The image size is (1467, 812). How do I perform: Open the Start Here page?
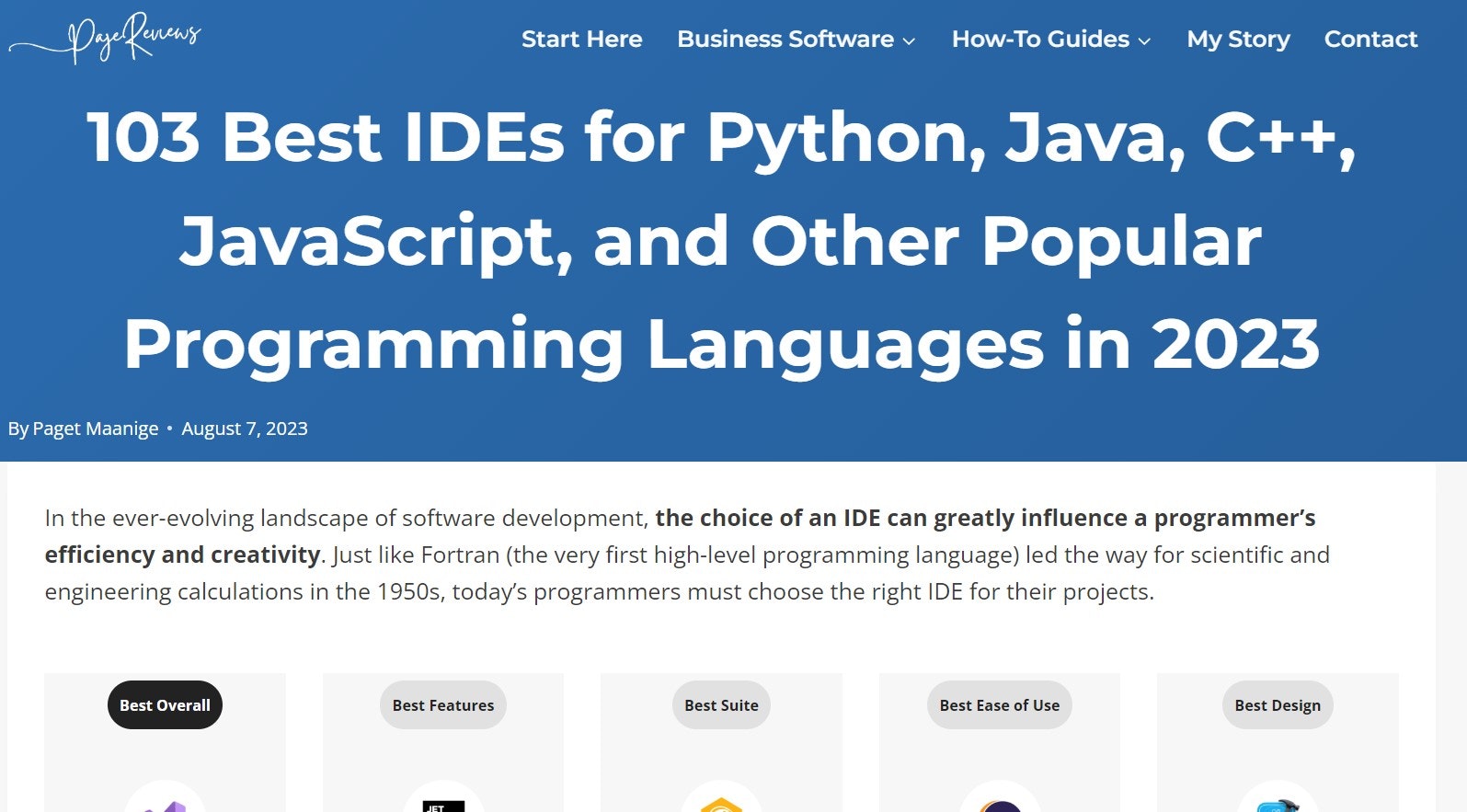pos(581,40)
